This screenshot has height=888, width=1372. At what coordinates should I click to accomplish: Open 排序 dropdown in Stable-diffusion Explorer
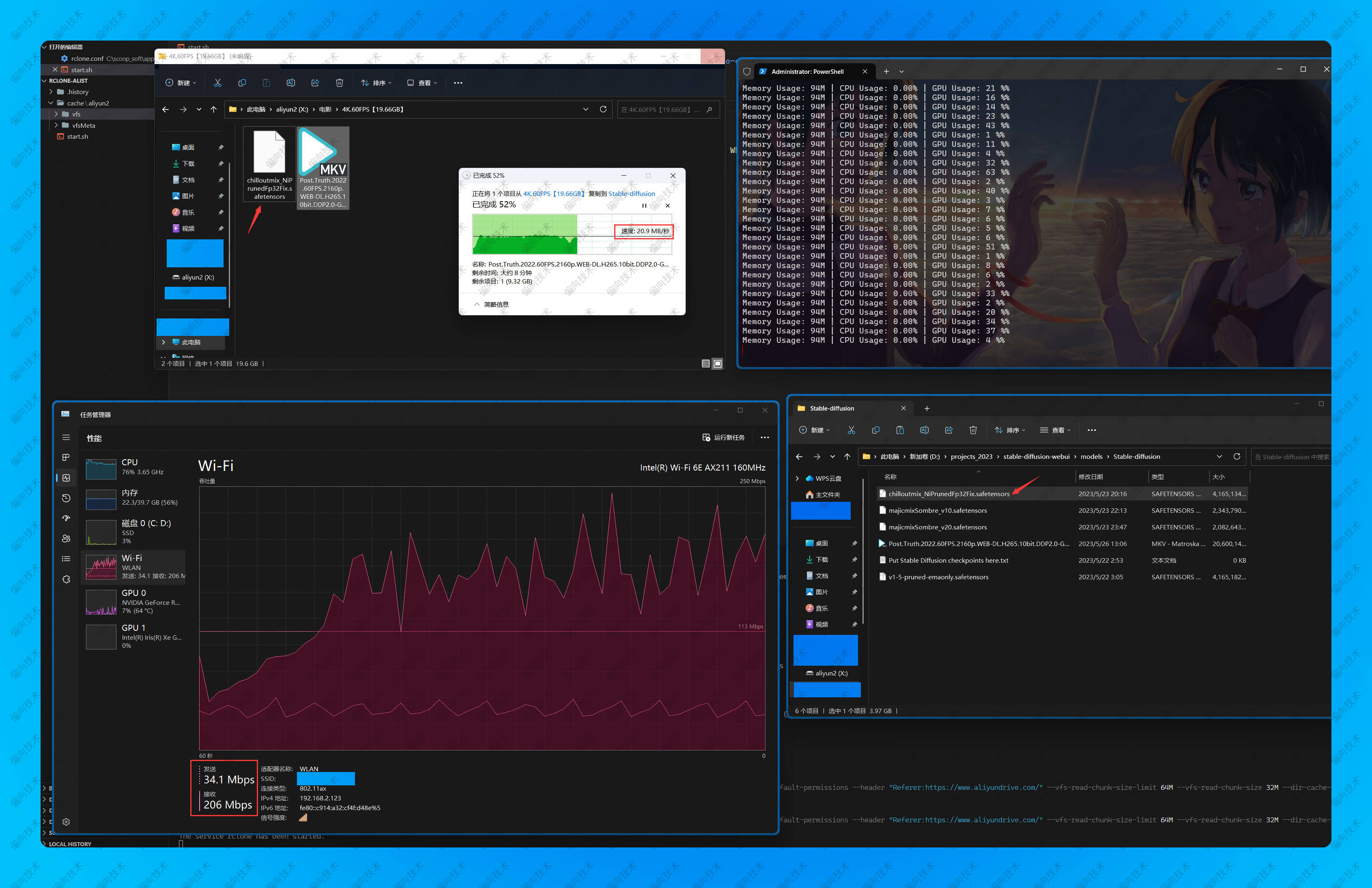[1010, 430]
